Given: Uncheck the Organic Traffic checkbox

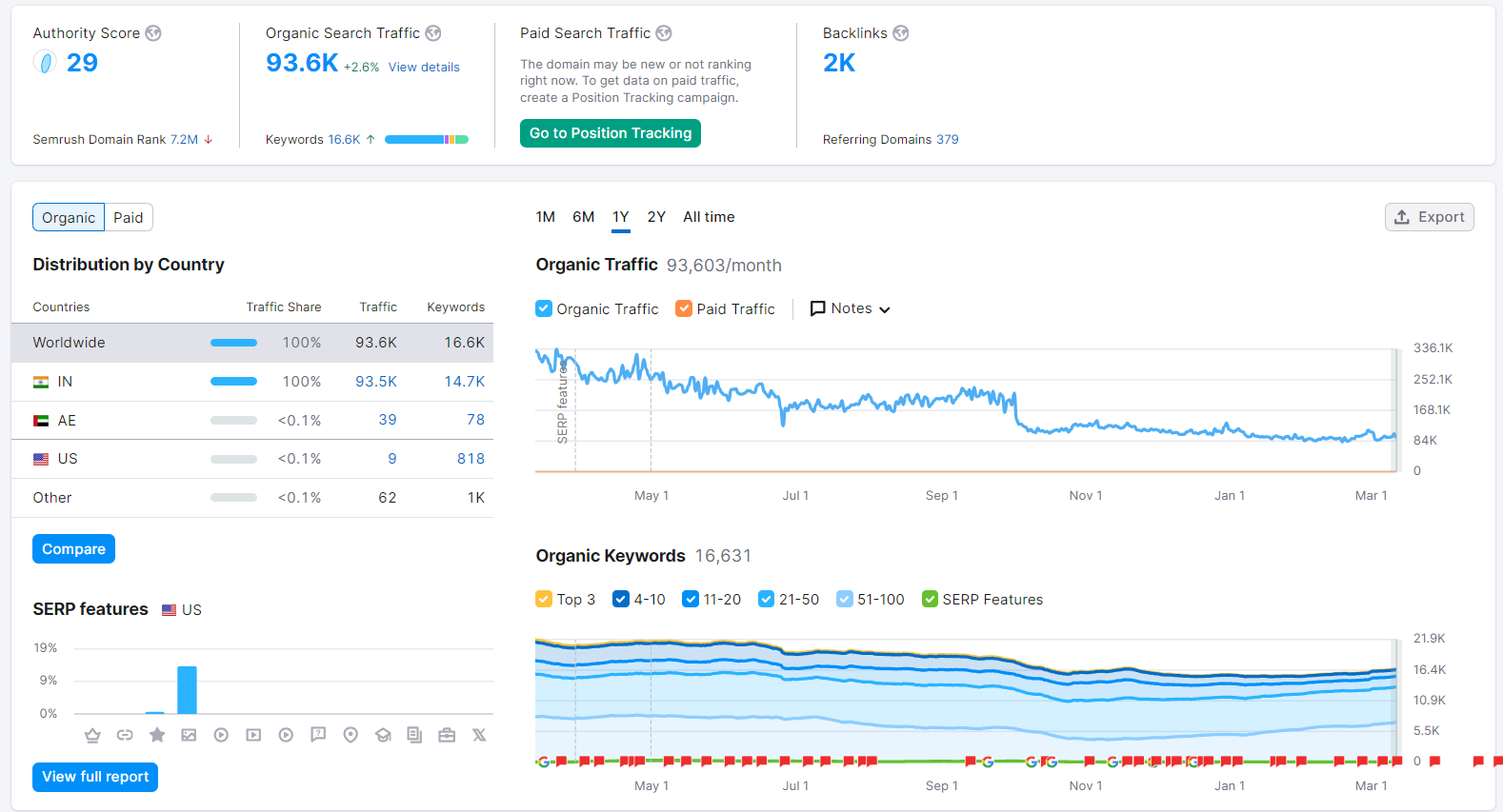Looking at the screenshot, I should click(544, 308).
